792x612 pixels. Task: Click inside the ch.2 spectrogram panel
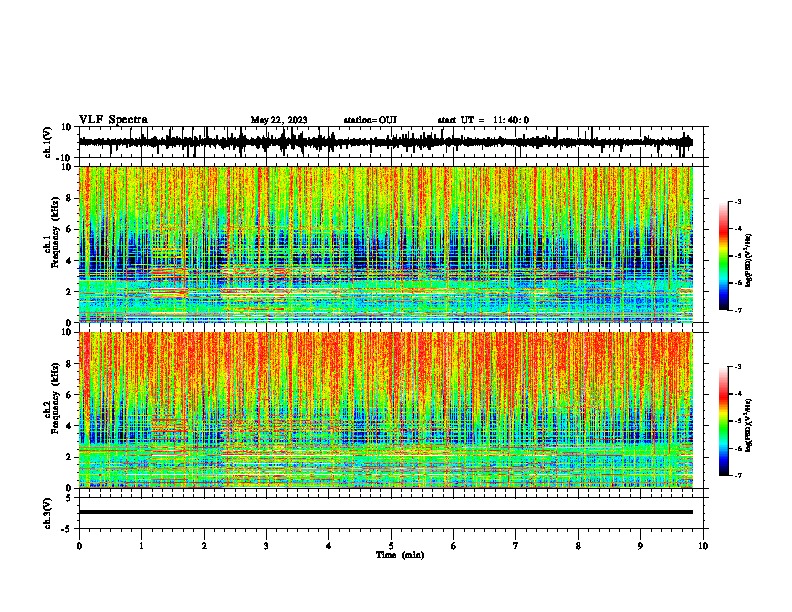(386, 410)
